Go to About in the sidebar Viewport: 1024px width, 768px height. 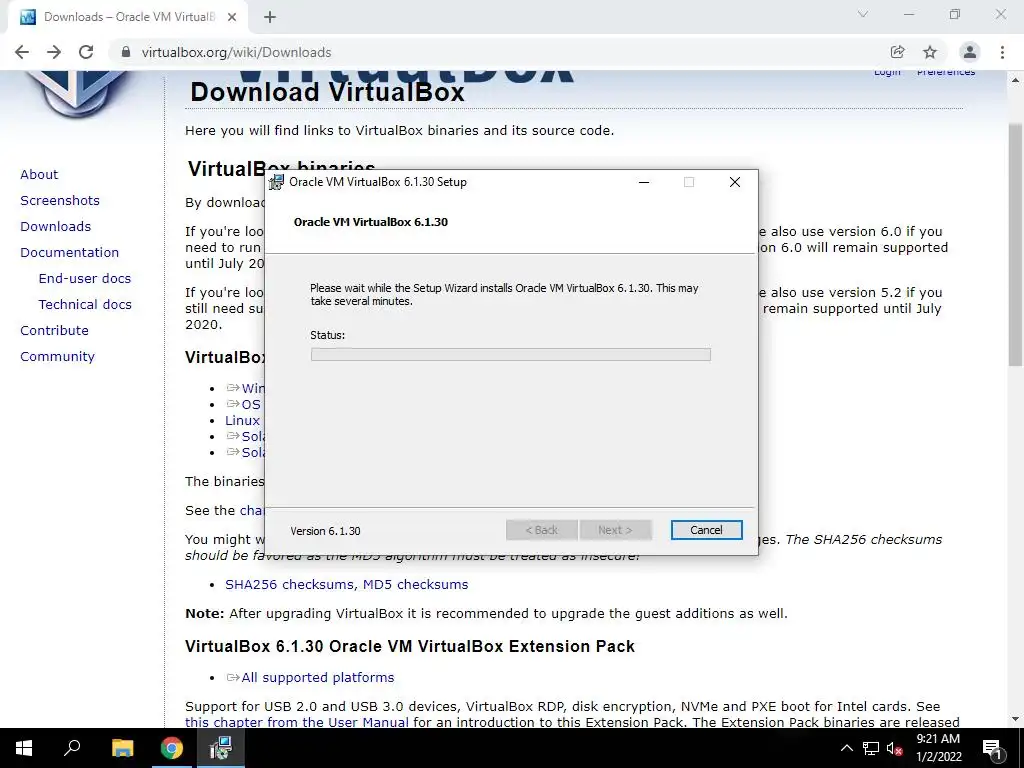(39, 174)
